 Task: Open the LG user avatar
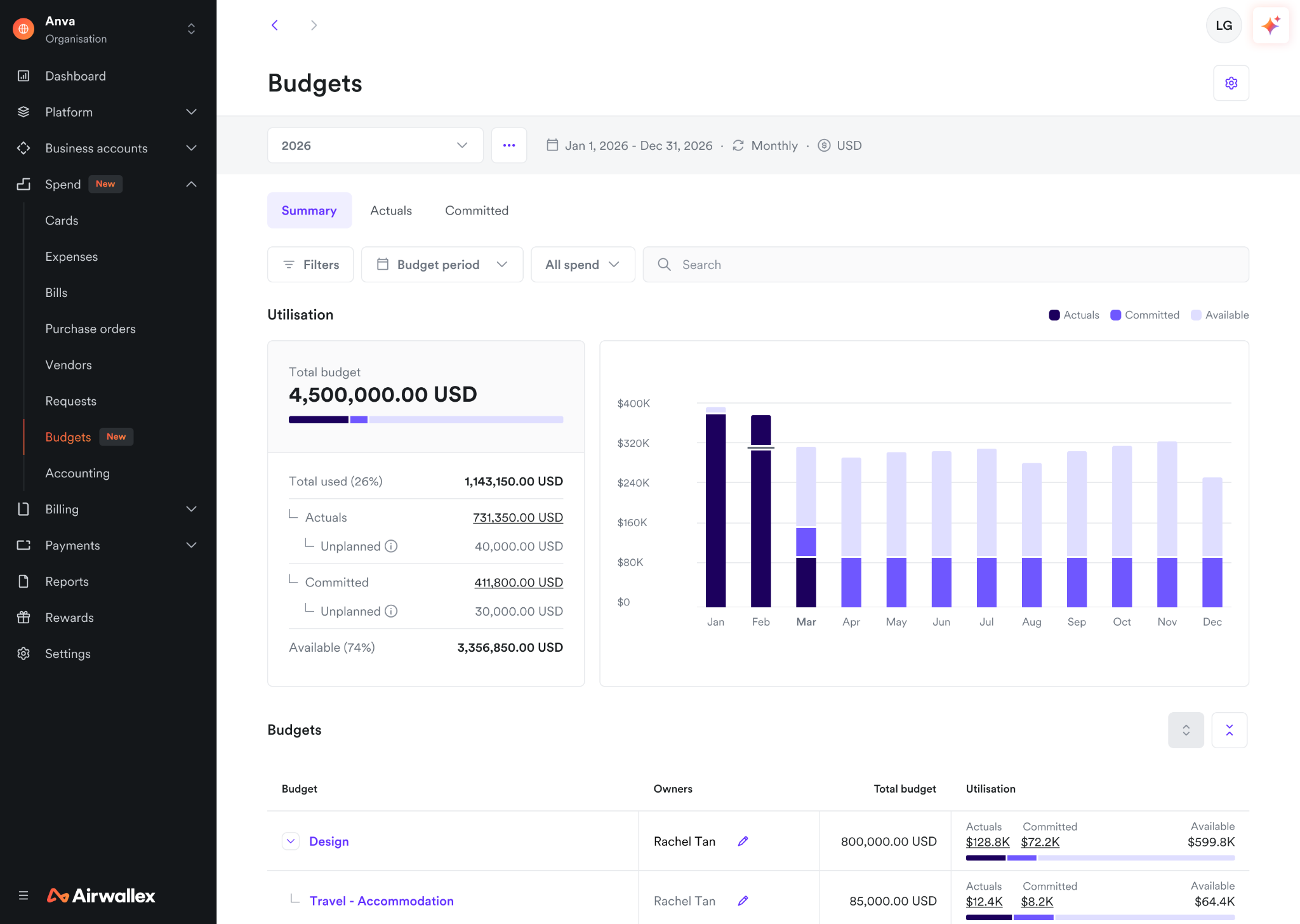coord(1224,25)
